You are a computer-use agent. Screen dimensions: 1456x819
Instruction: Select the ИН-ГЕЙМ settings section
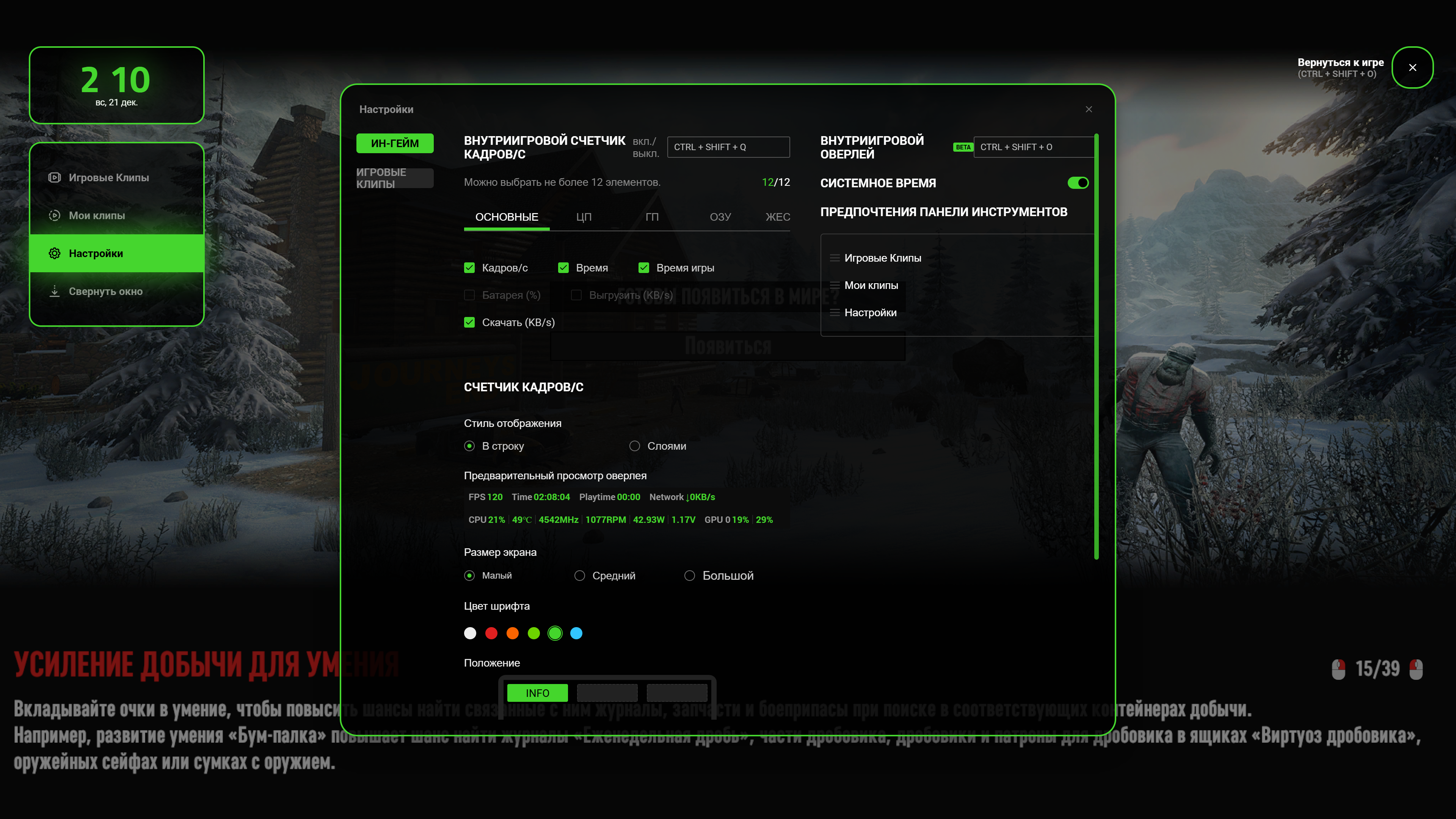click(x=394, y=144)
